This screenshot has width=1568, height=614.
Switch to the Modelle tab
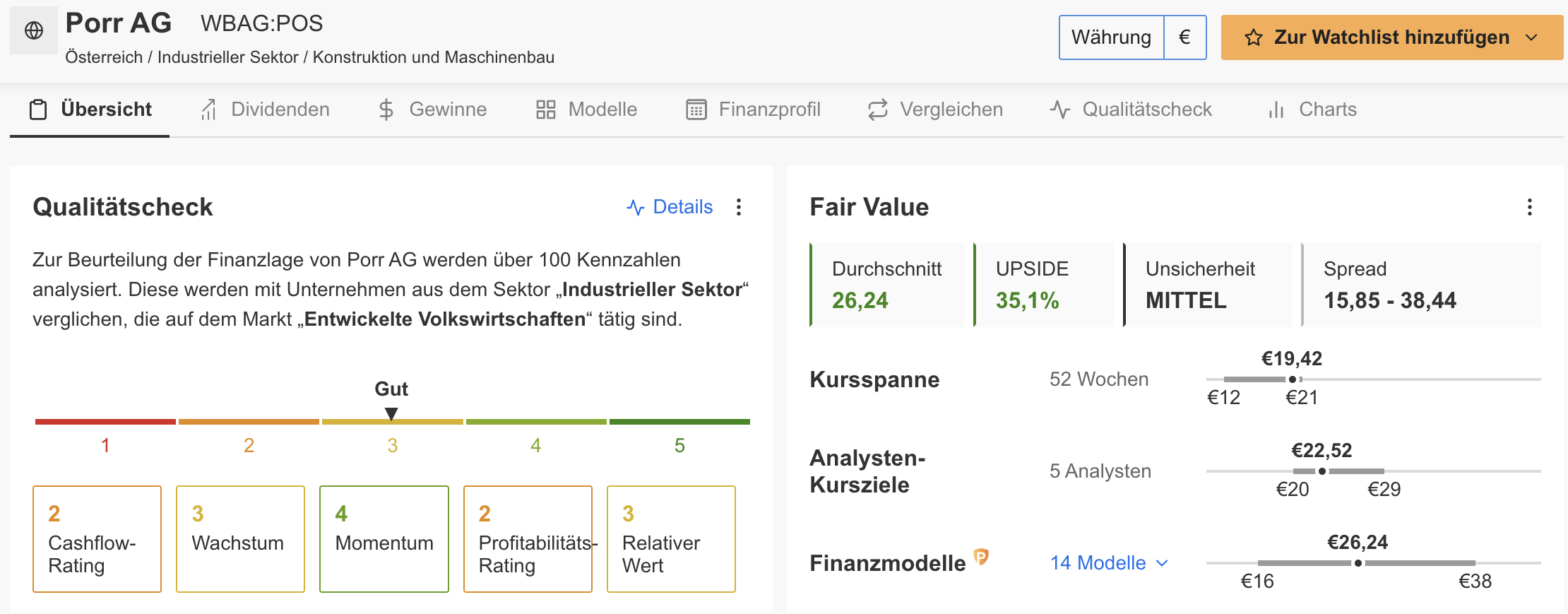[x=586, y=110]
